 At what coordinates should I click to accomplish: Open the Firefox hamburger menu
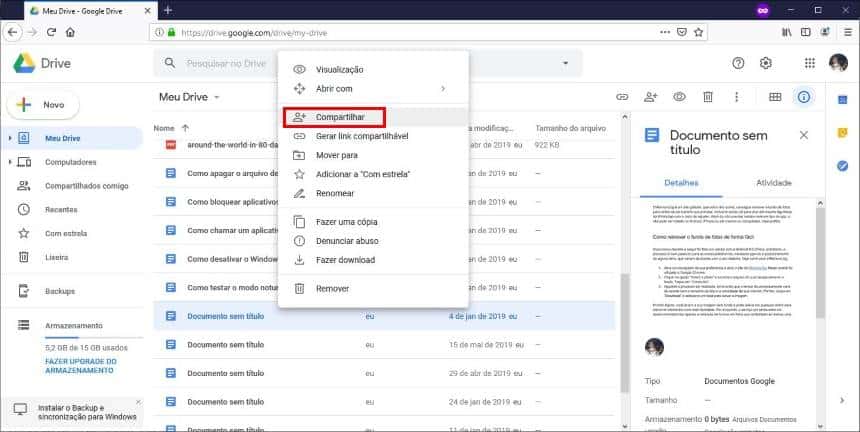(x=848, y=32)
